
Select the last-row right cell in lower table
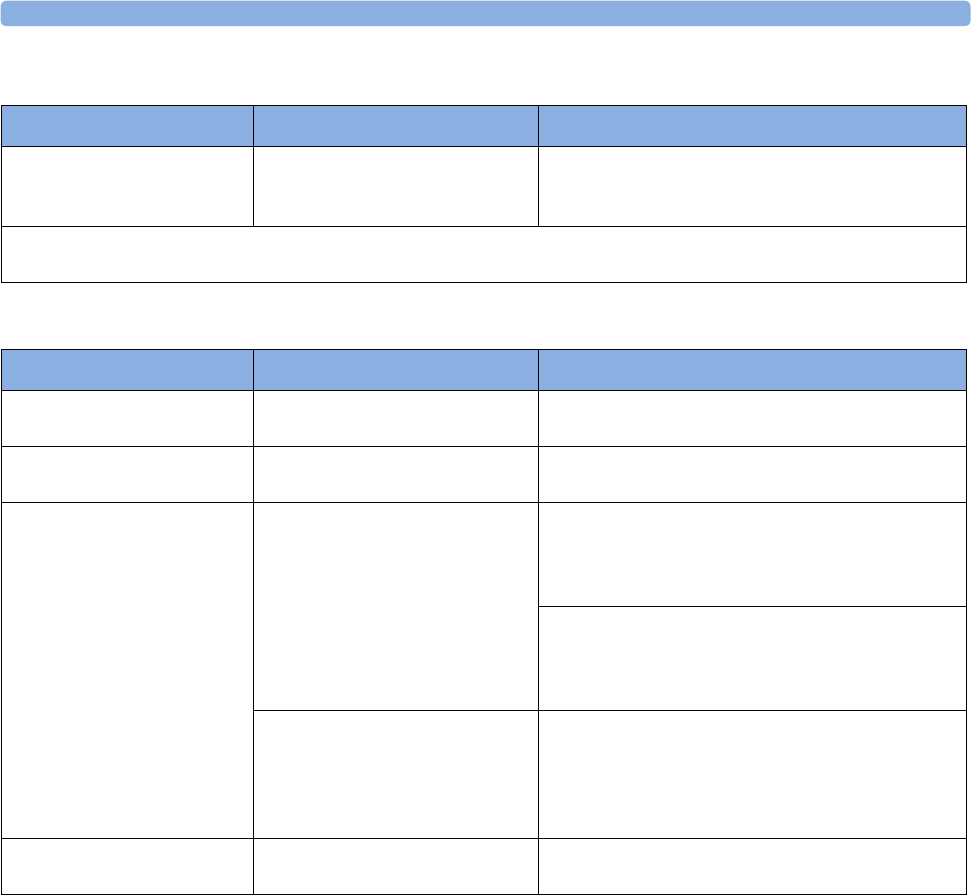click(x=752, y=865)
